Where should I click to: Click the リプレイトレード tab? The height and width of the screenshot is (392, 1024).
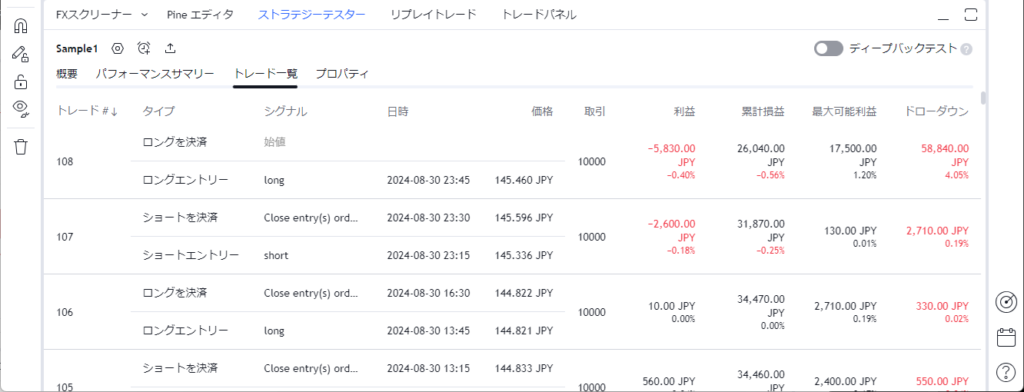(x=434, y=14)
